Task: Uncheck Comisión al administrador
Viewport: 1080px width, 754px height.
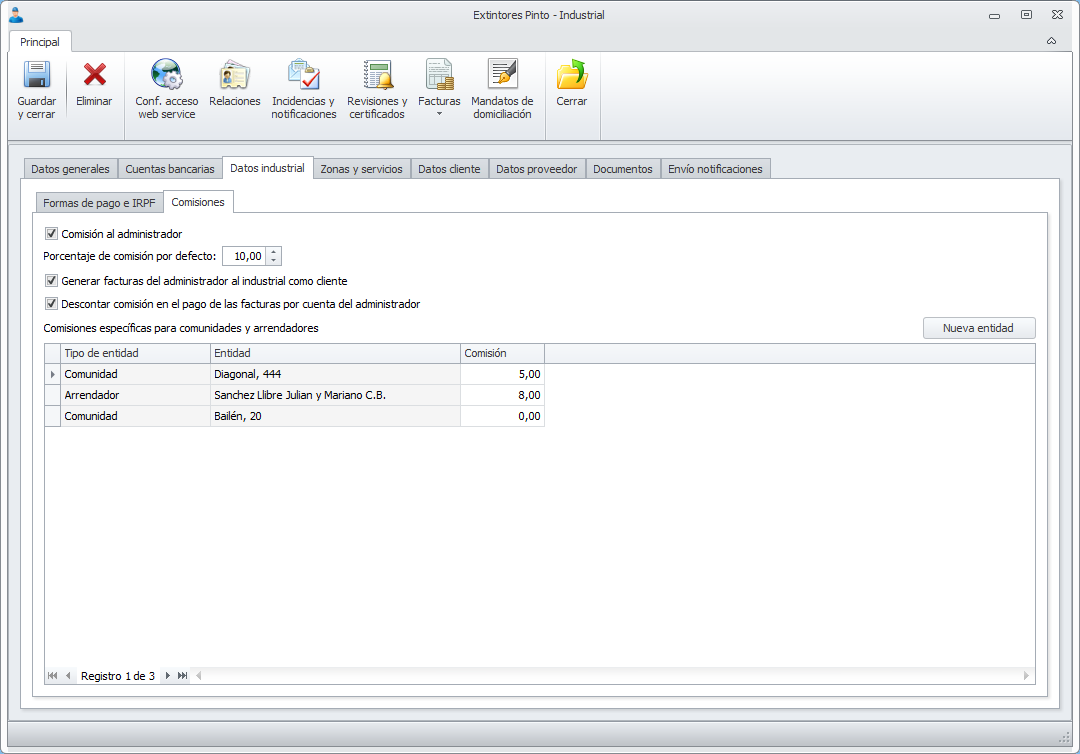Action: coord(52,233)
